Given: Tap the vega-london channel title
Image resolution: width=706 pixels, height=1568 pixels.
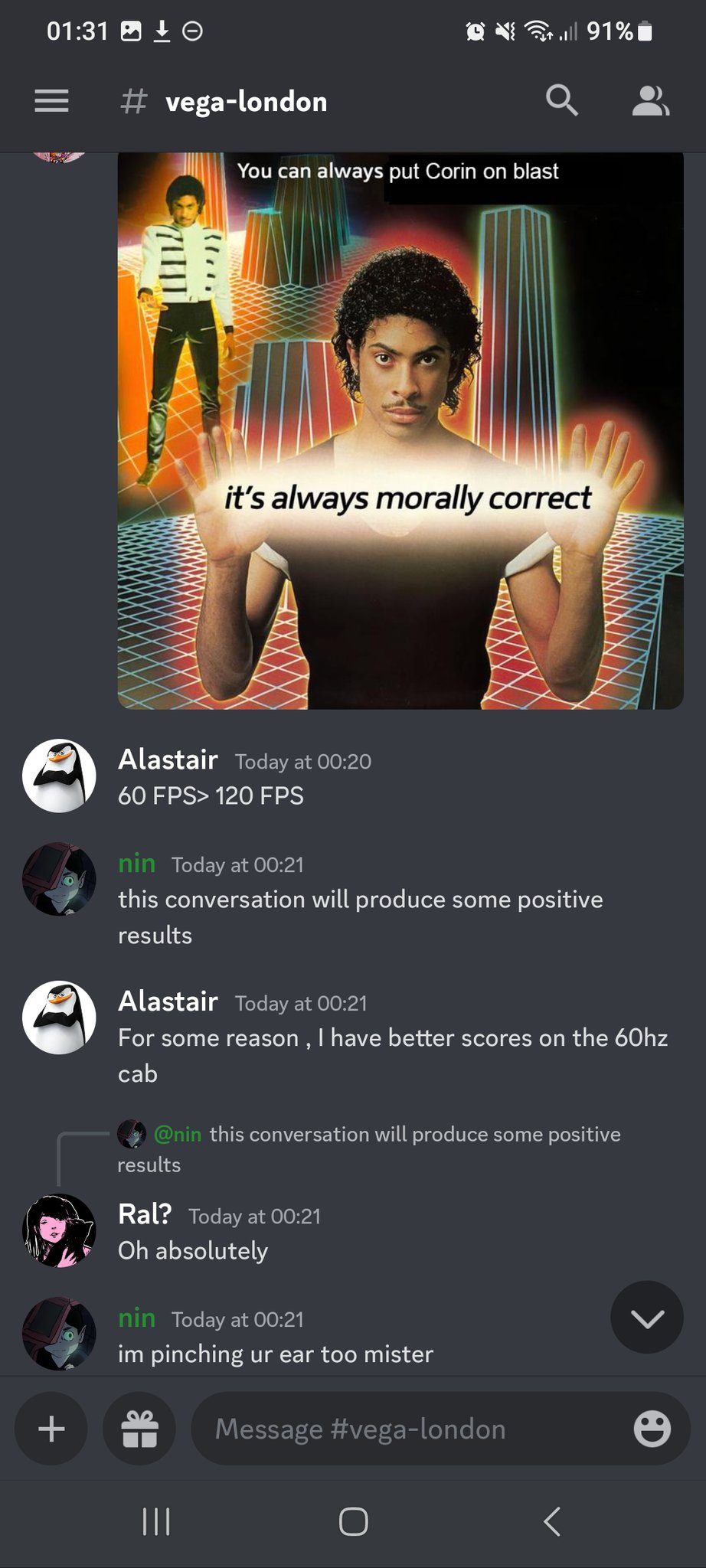Looking at the screenshot, I should (246, 101).
